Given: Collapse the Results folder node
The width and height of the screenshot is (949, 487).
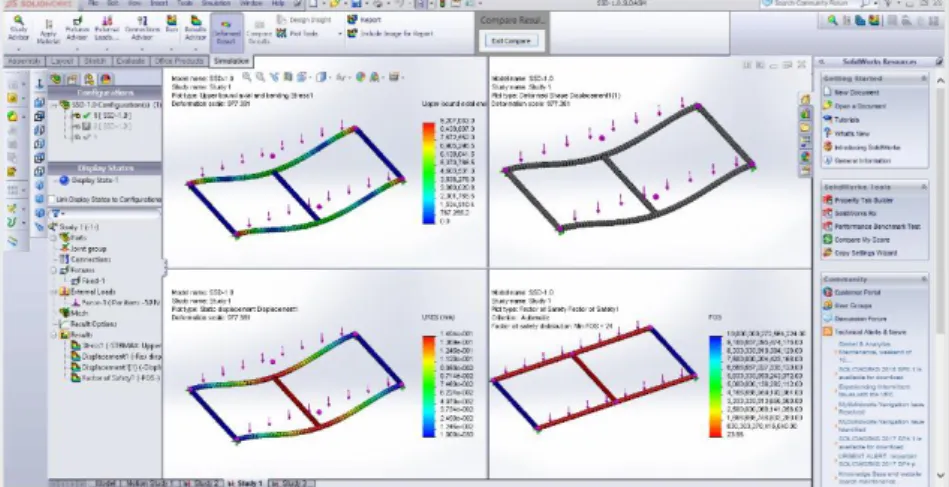Looking at the screenshot, I should (x=53, y=335).
